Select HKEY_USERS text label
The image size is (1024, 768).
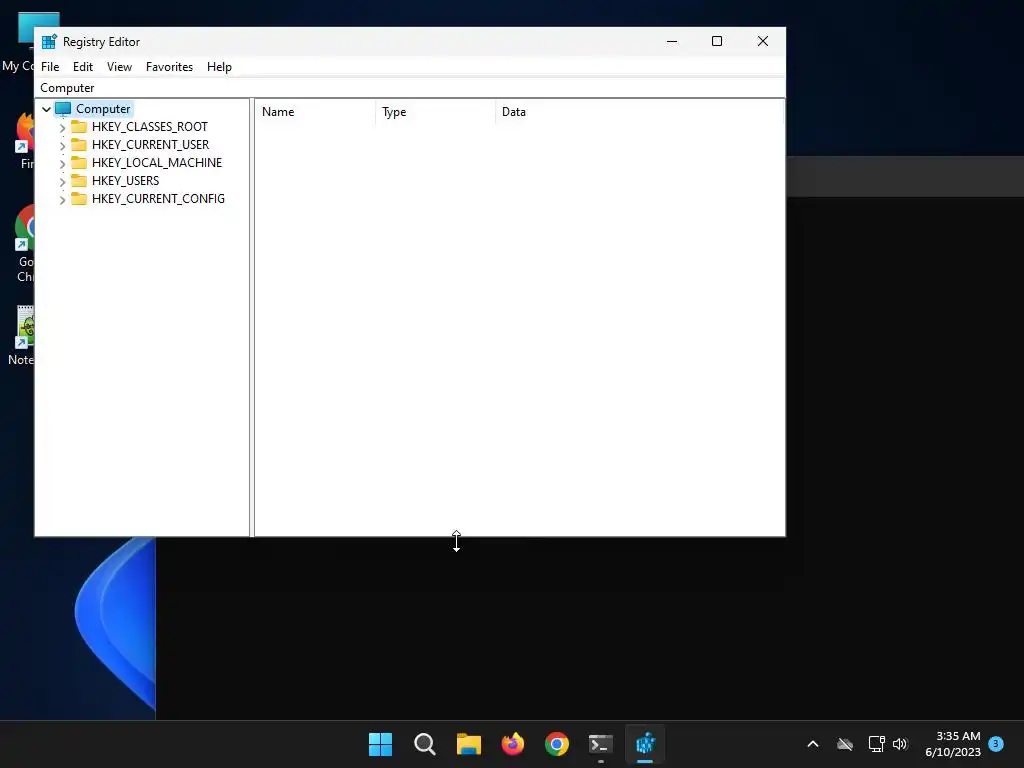pyautogui.click(x=125, y=180)
